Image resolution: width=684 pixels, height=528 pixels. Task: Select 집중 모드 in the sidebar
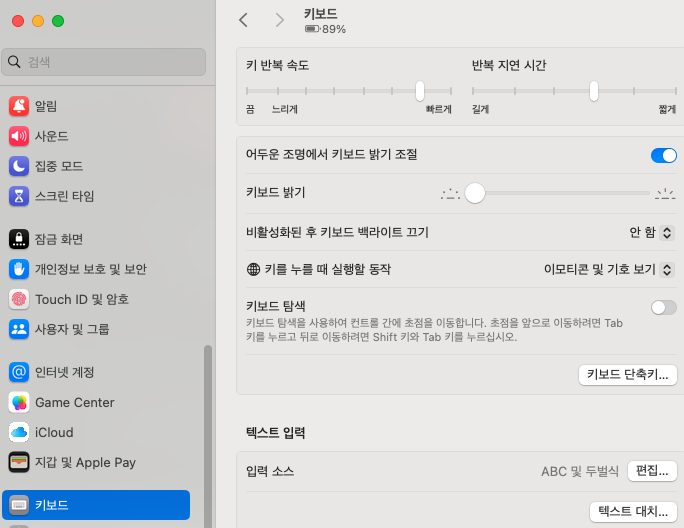pyautogui.click(x=59, y=166)
